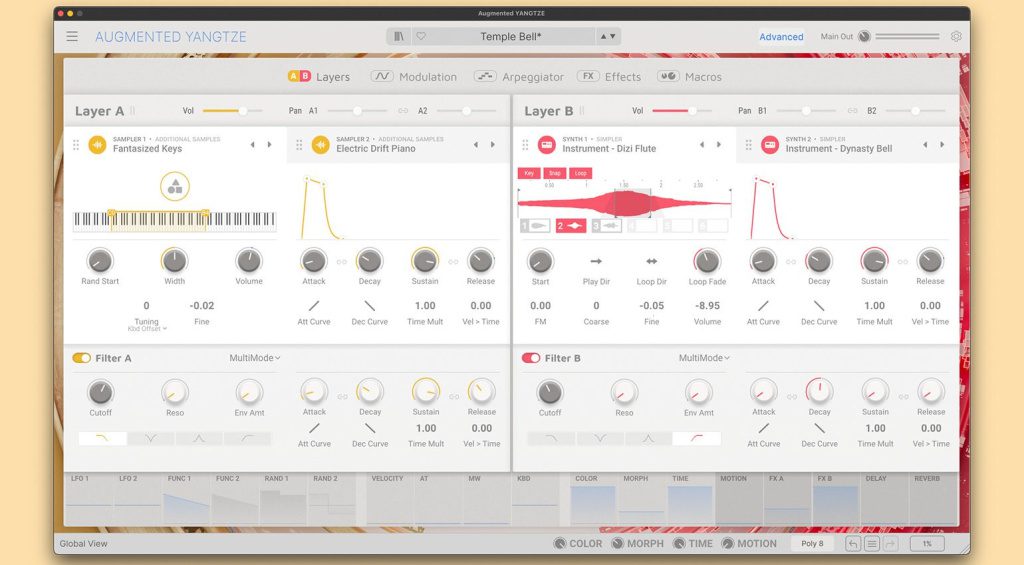Toggle Filter A on/off switch
Image resolution: width=1024 pixels, height=565 pixels.
coord(81,358)
